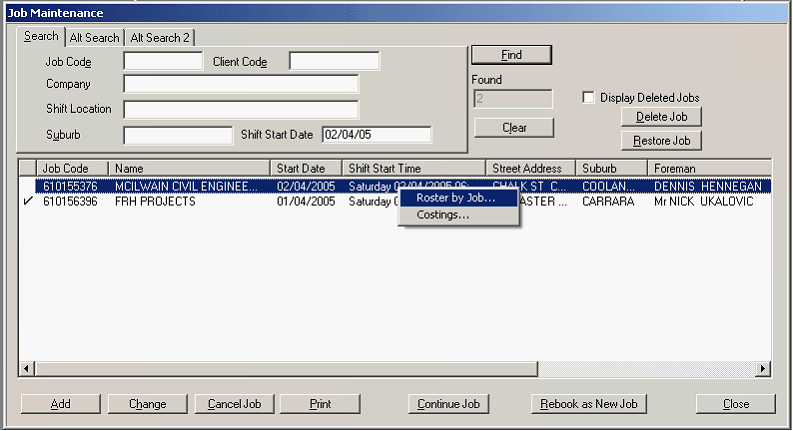Viewport: 793px width, 431px height.
Task: Click the Delete Job button
Action: point(661,117)
